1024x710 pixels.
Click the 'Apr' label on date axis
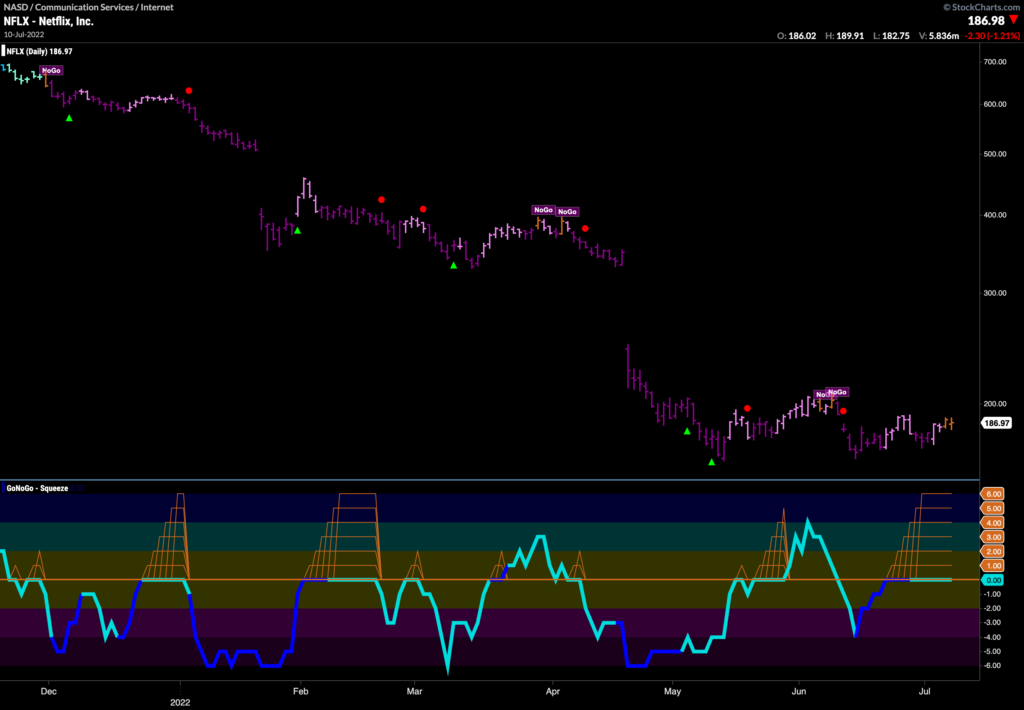pyautogui.click(x=552, y=690)
